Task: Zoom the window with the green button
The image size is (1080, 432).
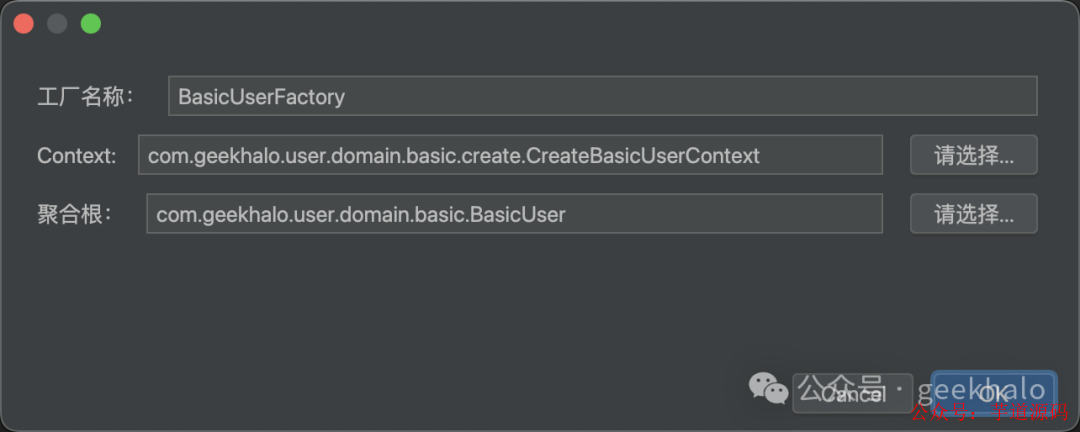Action: point(91,23)
